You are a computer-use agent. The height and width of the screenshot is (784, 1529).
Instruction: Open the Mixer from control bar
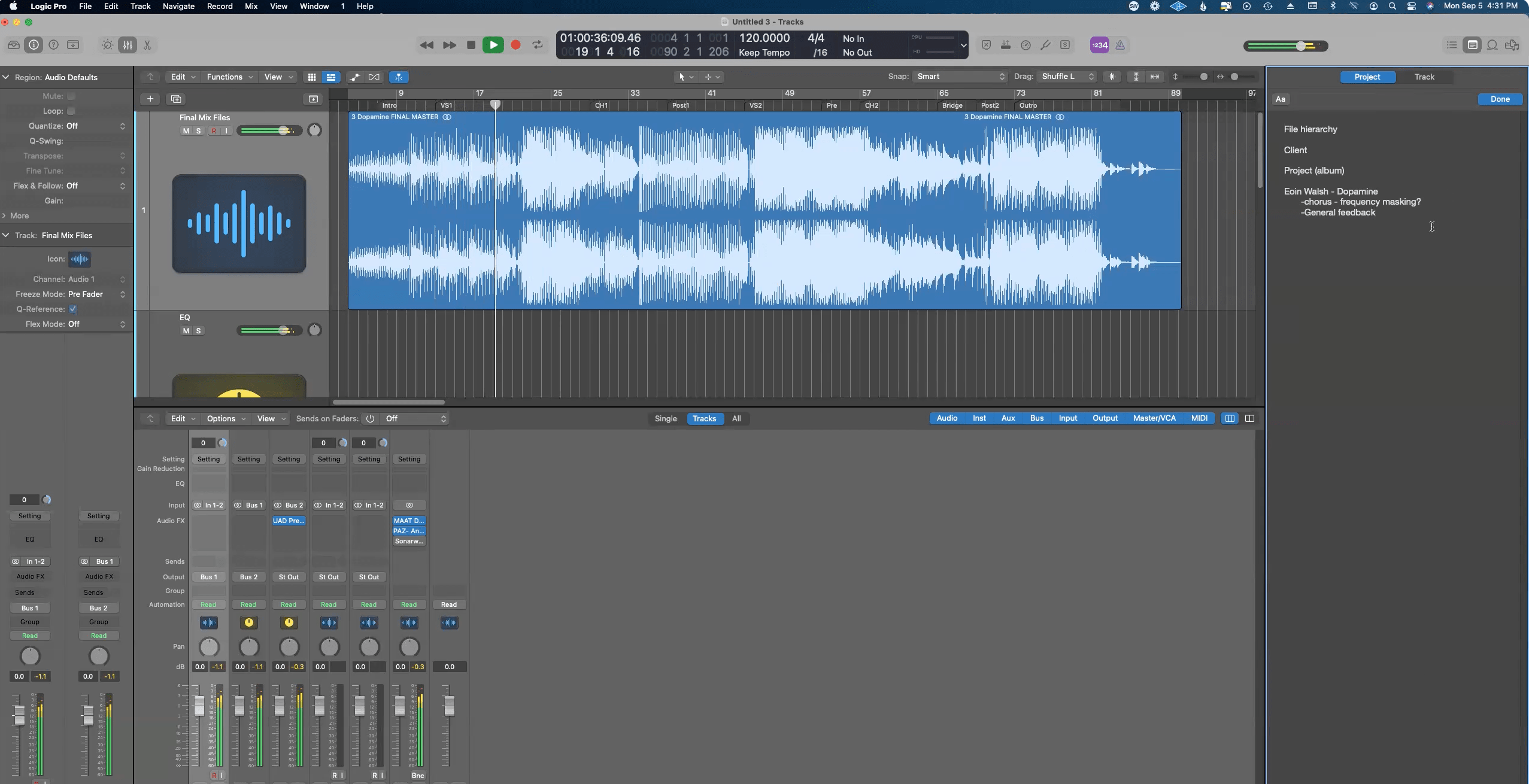click(x=128, y=45)
